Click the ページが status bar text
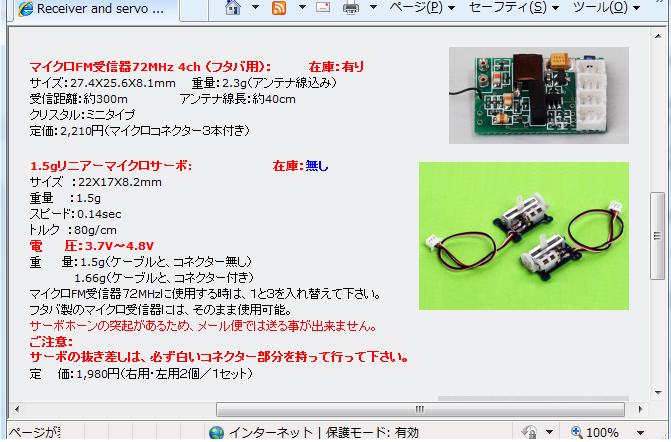The height and width of the screenshot is (442, 671). tap(34, 433)
